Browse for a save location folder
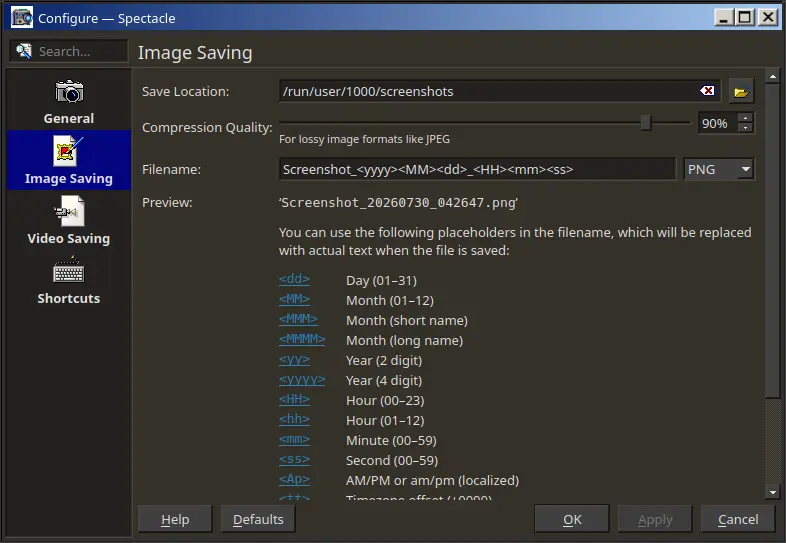This screenshot has width=786, height=543. 741,92
